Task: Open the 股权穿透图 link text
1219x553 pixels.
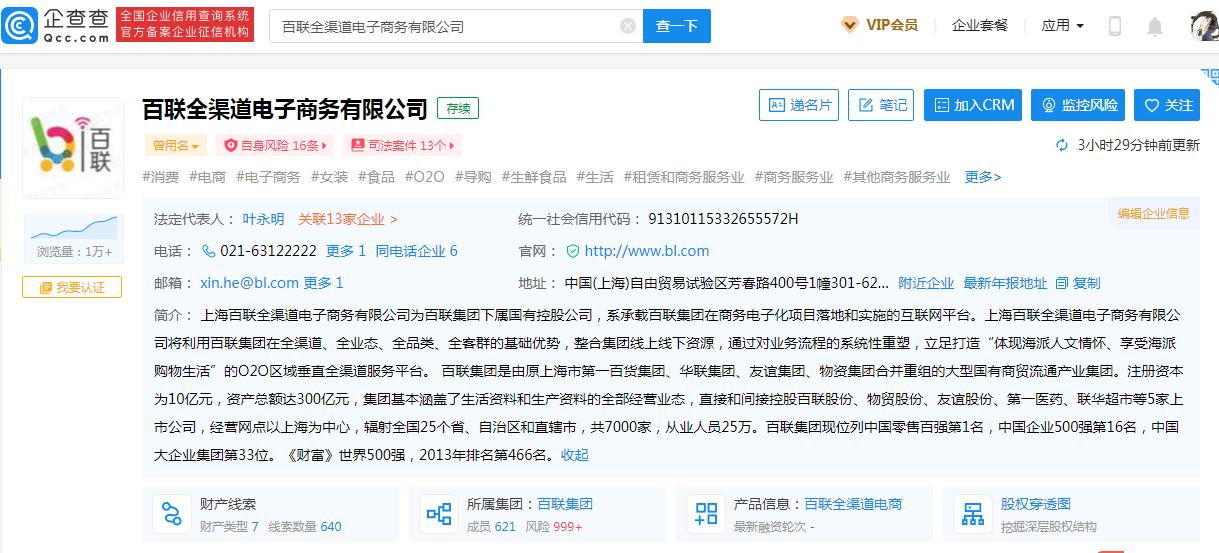Action: (x=1035, y=504)
